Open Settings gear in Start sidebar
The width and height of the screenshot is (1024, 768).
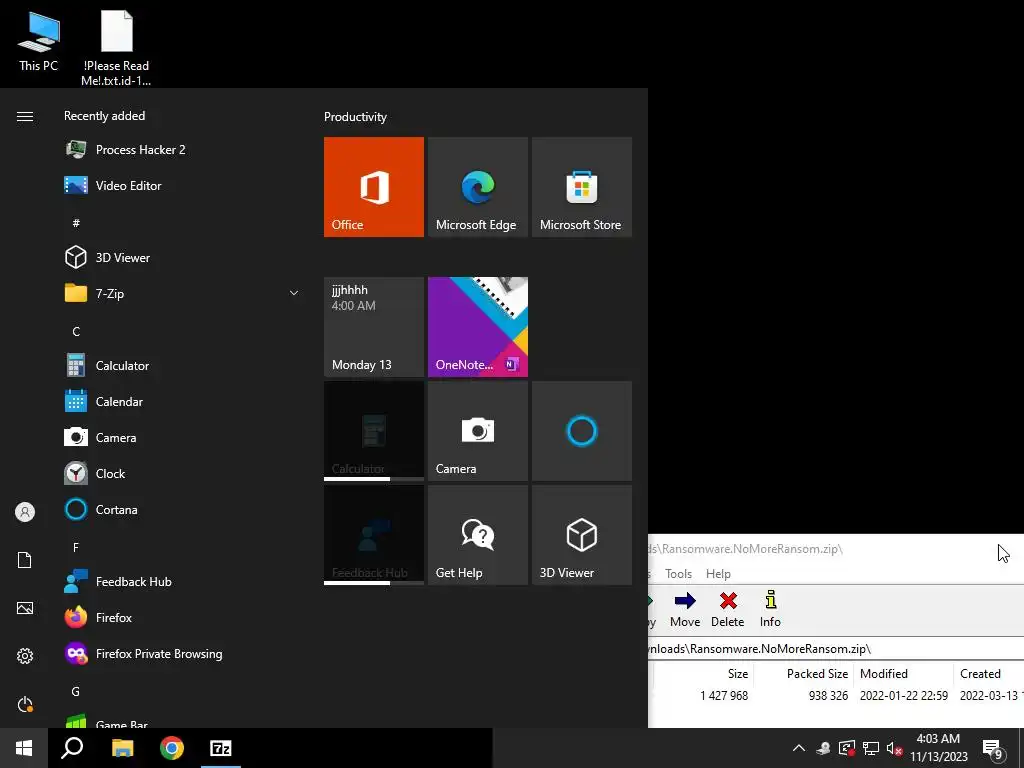tap(25, 656)
